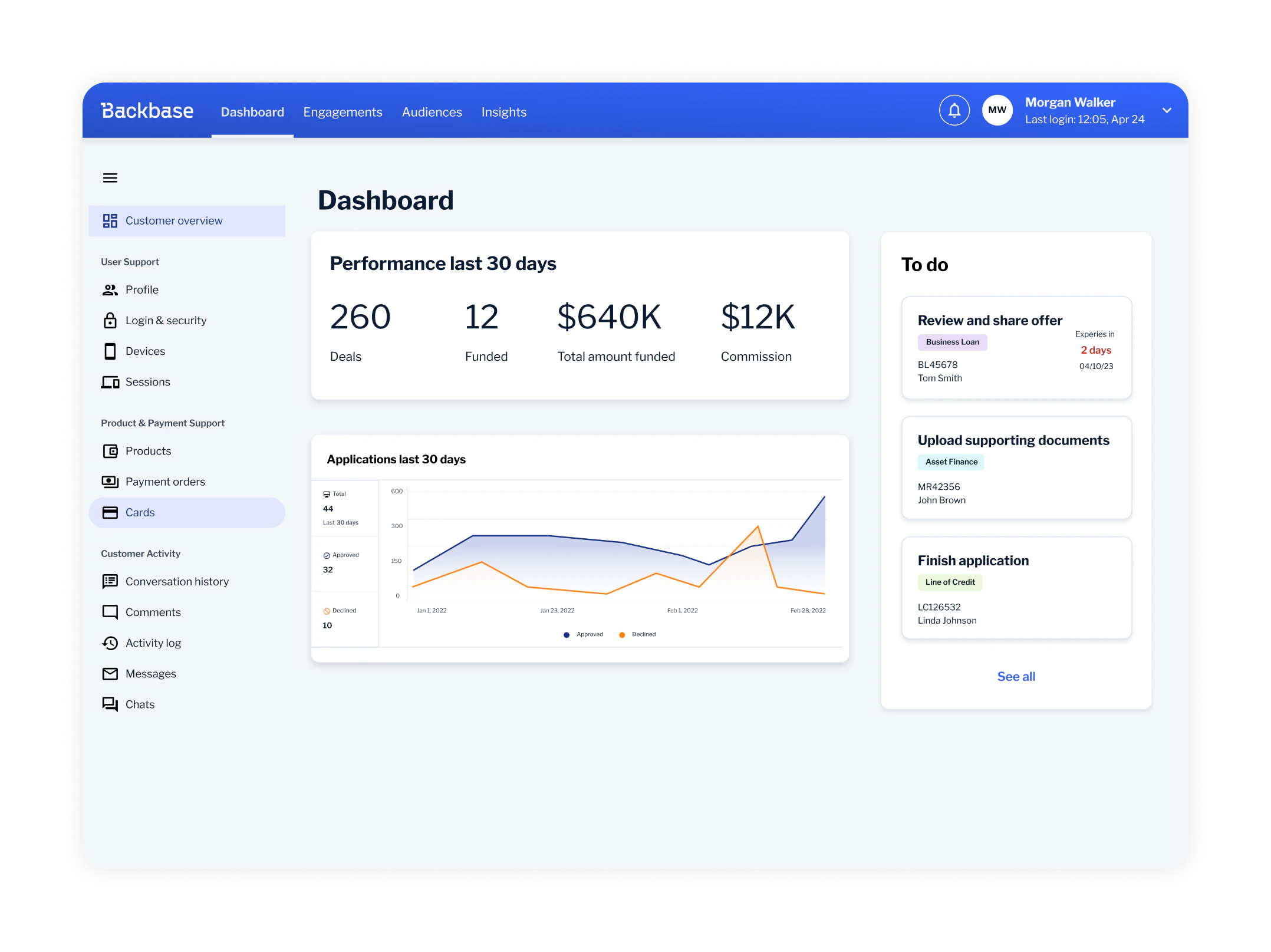The width and height of the screenshot is (1271, 952).
Task: Select the Asset Finance tag chip
Action: tap(950, 462)
